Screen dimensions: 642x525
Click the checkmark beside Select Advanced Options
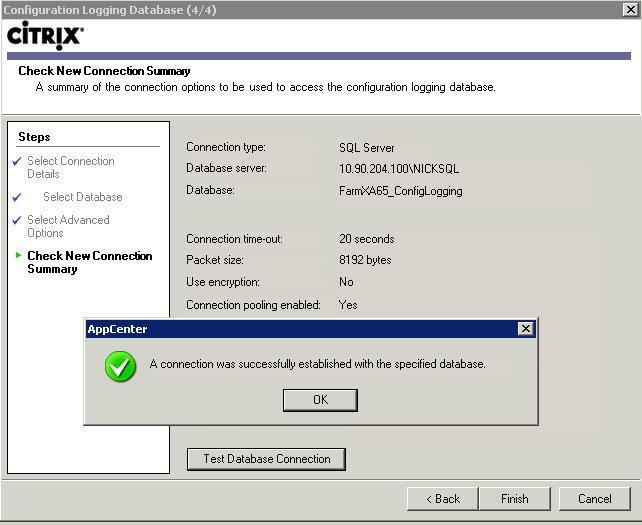(x=17, y=220)
